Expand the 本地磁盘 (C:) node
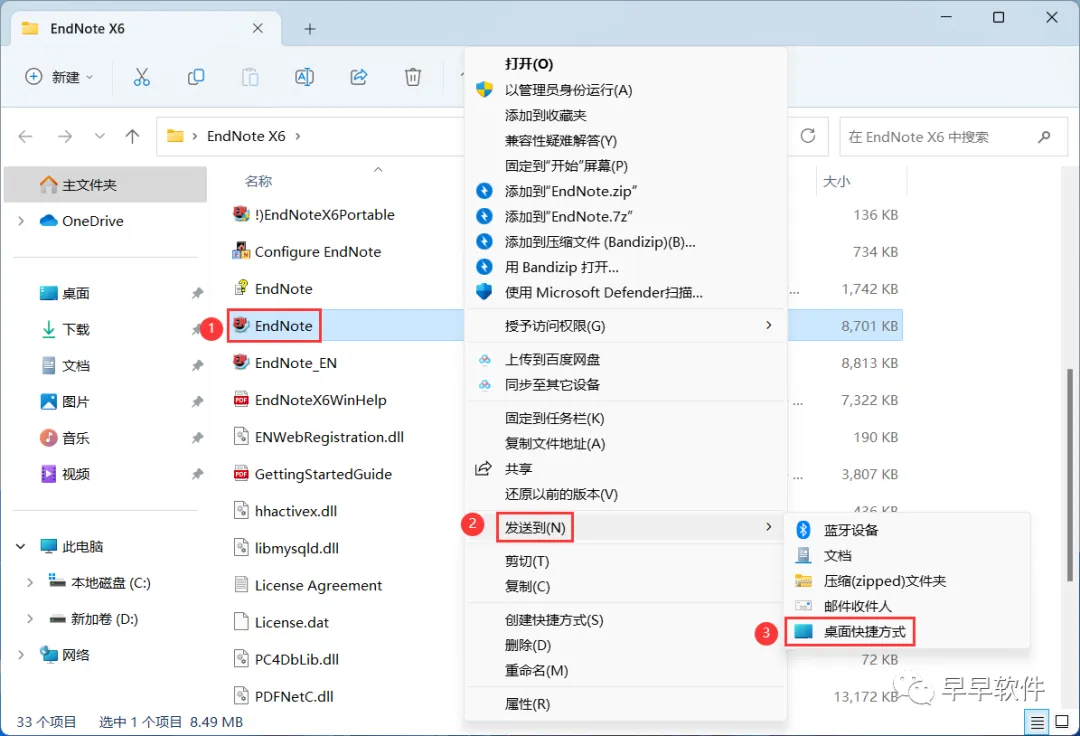The width and height of the screenshot is (1080, 736). (x=30, y=582)
